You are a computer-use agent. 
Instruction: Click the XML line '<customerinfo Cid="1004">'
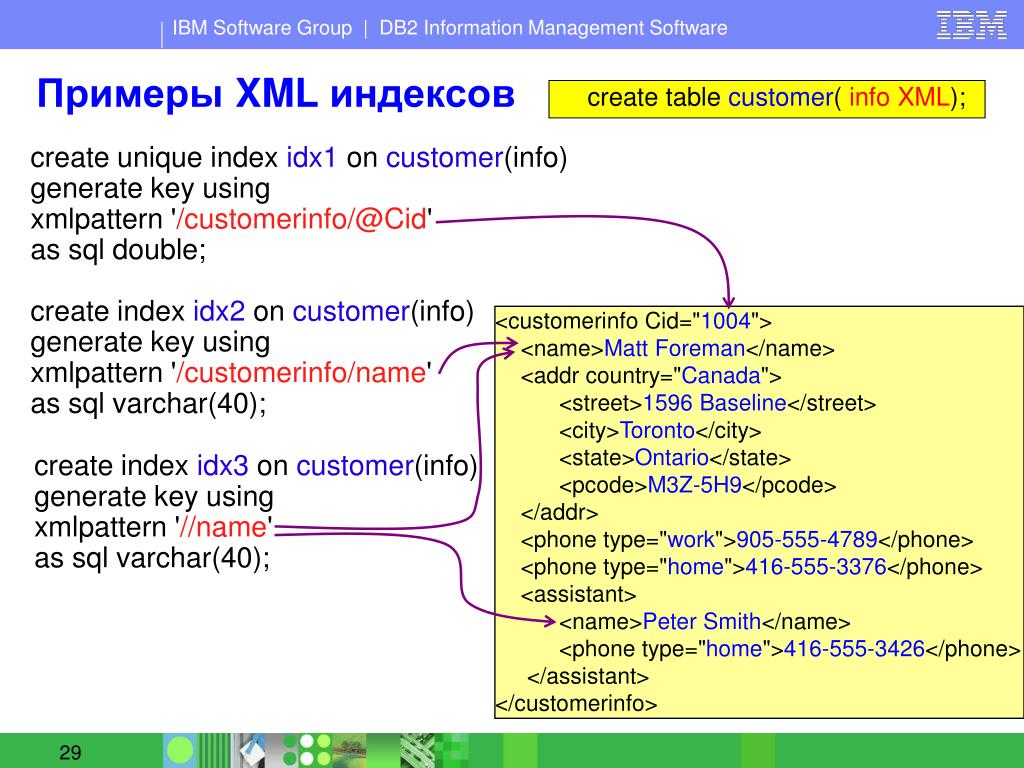pos(633,321)
